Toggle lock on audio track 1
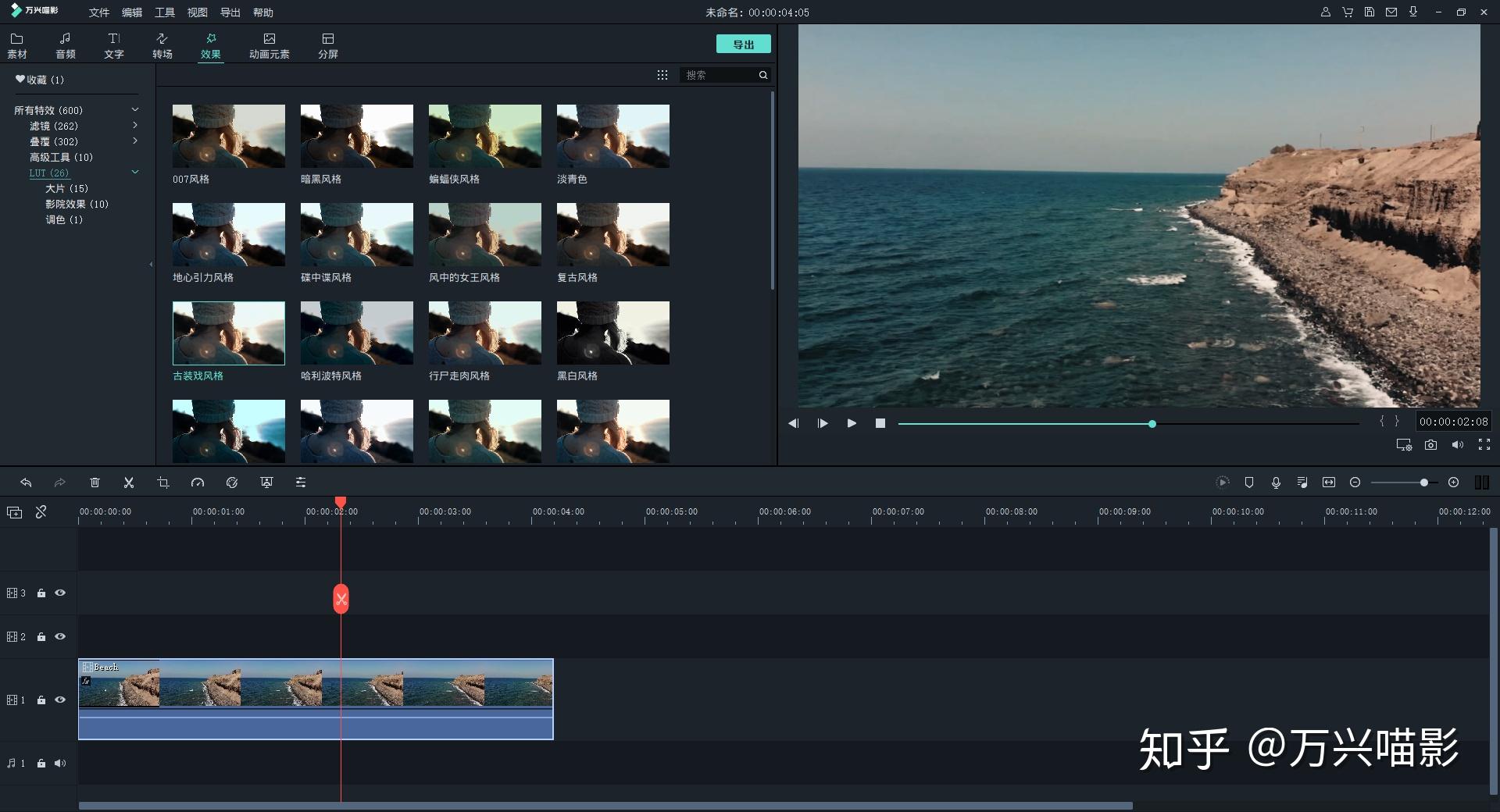 click(x=41, y=764)
